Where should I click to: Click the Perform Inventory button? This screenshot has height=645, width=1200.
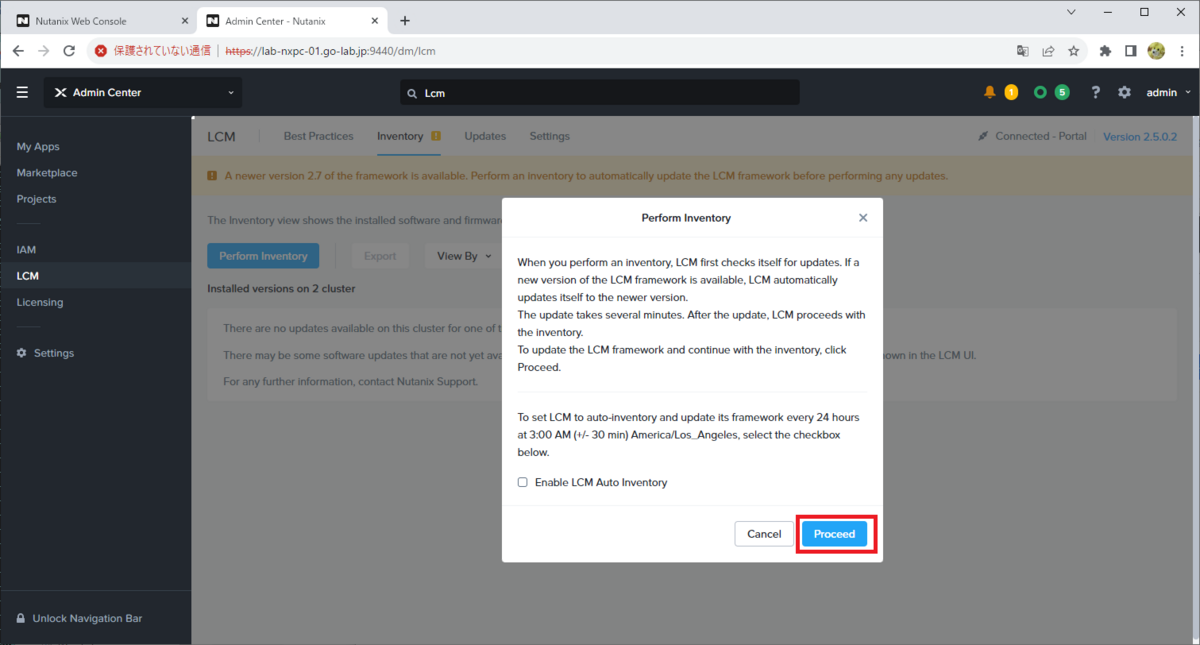coord(263,256)
